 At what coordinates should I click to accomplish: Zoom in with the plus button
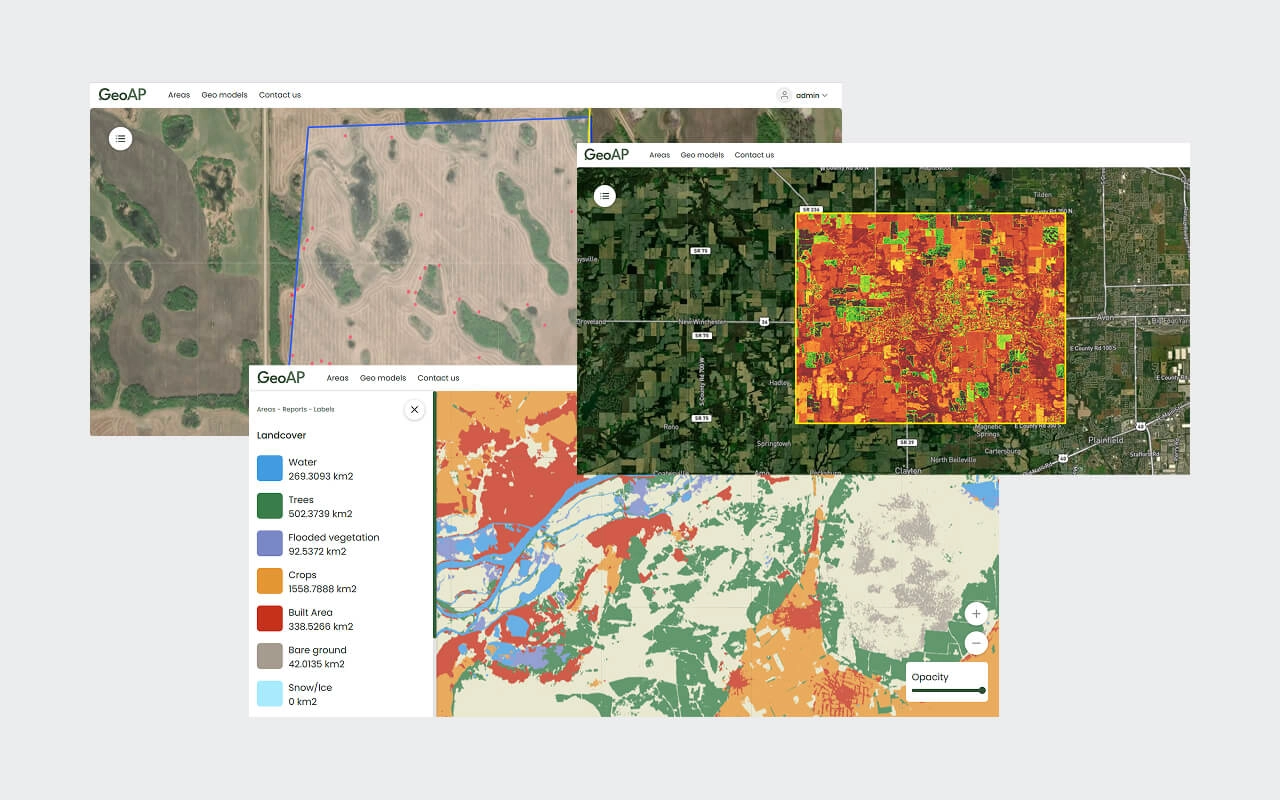[976, 614]
